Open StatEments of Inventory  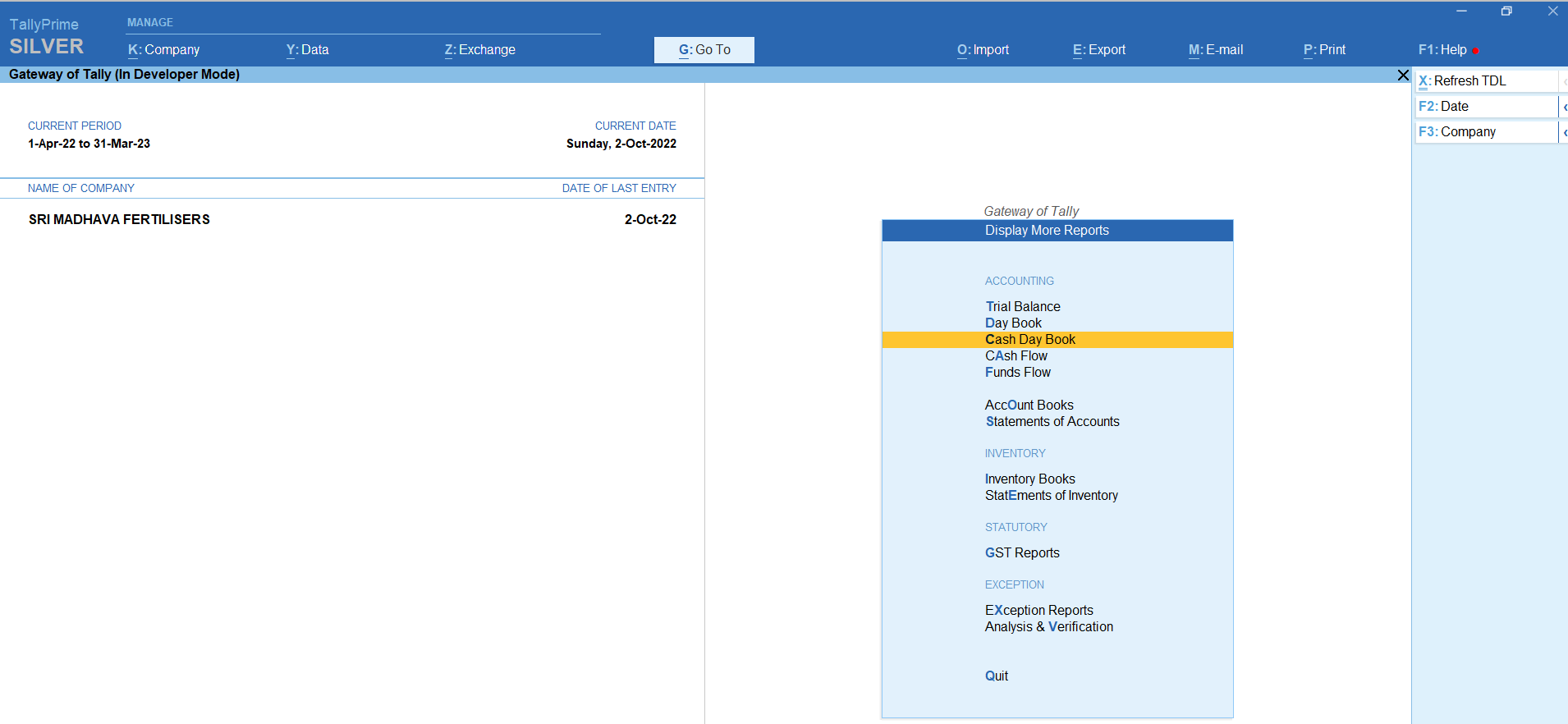pyautogui.click(x=1052, y=496)
